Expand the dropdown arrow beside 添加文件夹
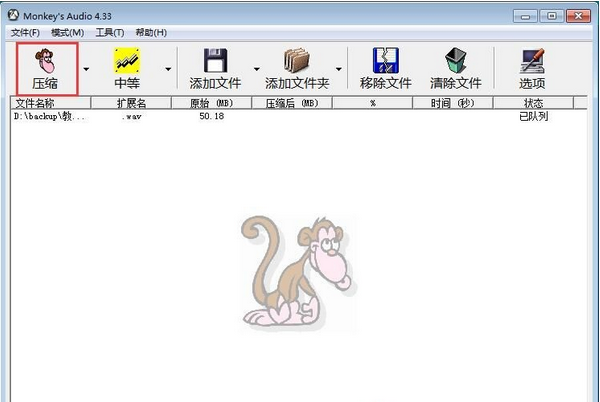The image size is (600, 402). coord(339,69)
